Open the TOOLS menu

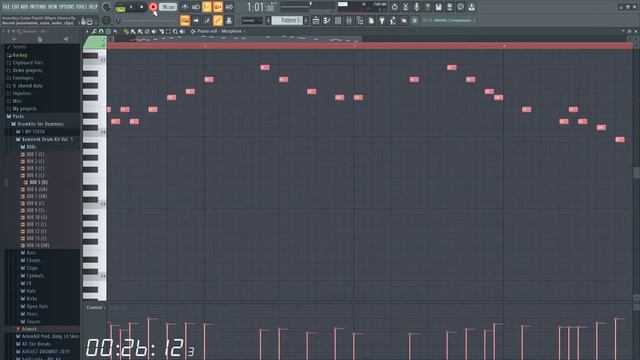coord(81,7)
